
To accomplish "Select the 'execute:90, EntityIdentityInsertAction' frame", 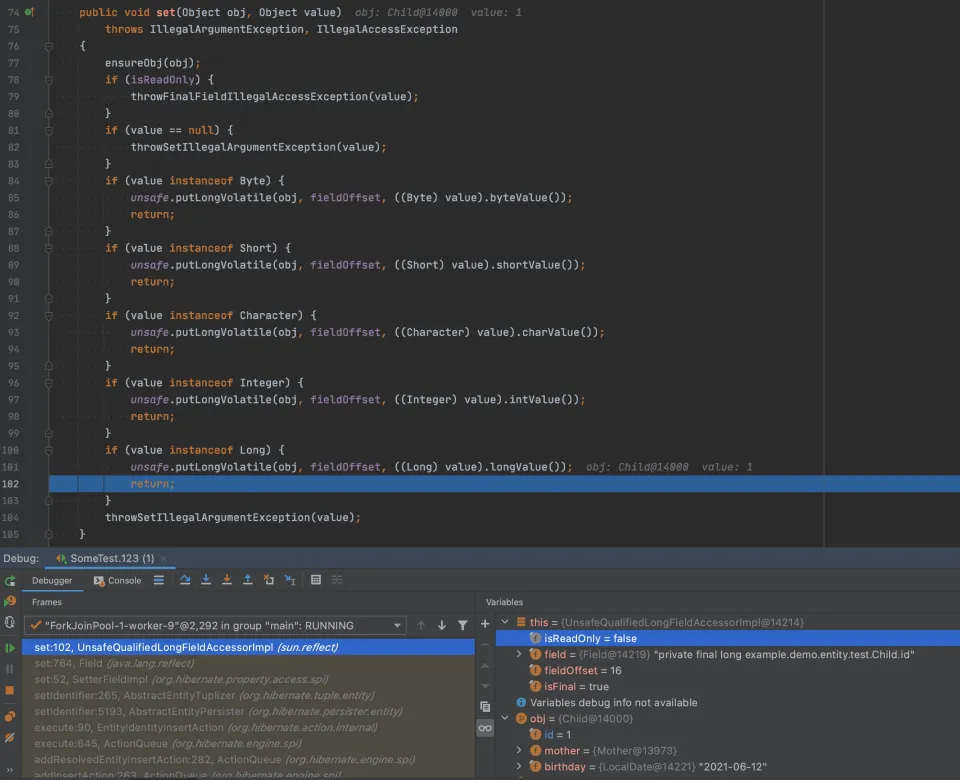I will (x=248, y=727).
